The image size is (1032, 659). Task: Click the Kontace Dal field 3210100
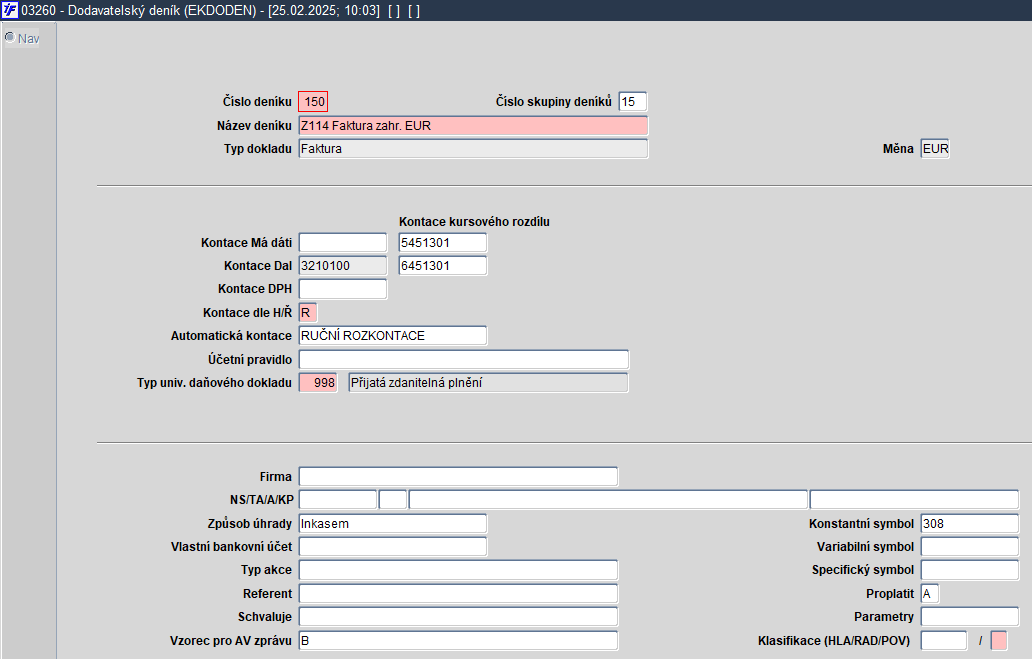pos(343,266)
